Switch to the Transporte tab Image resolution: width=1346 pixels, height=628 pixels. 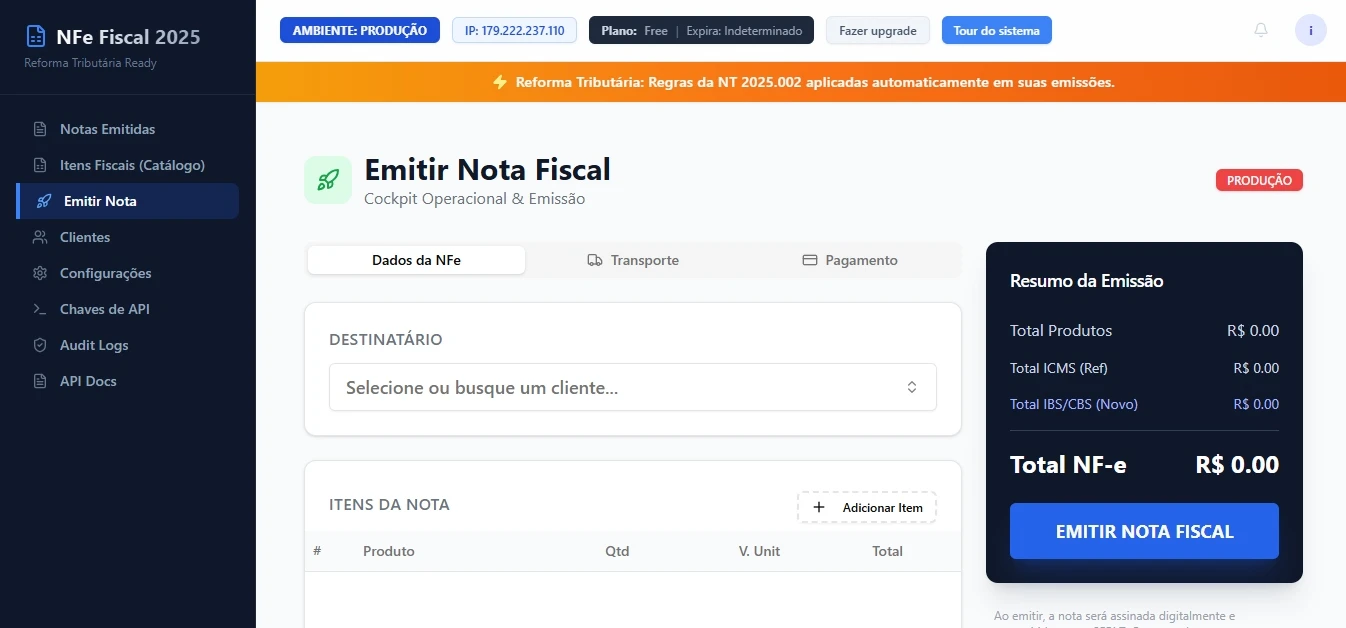point(633,260)
